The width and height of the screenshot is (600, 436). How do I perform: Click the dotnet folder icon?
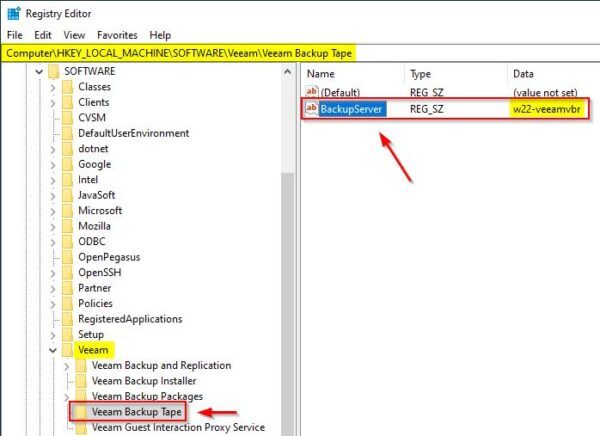tap(67, 149)
